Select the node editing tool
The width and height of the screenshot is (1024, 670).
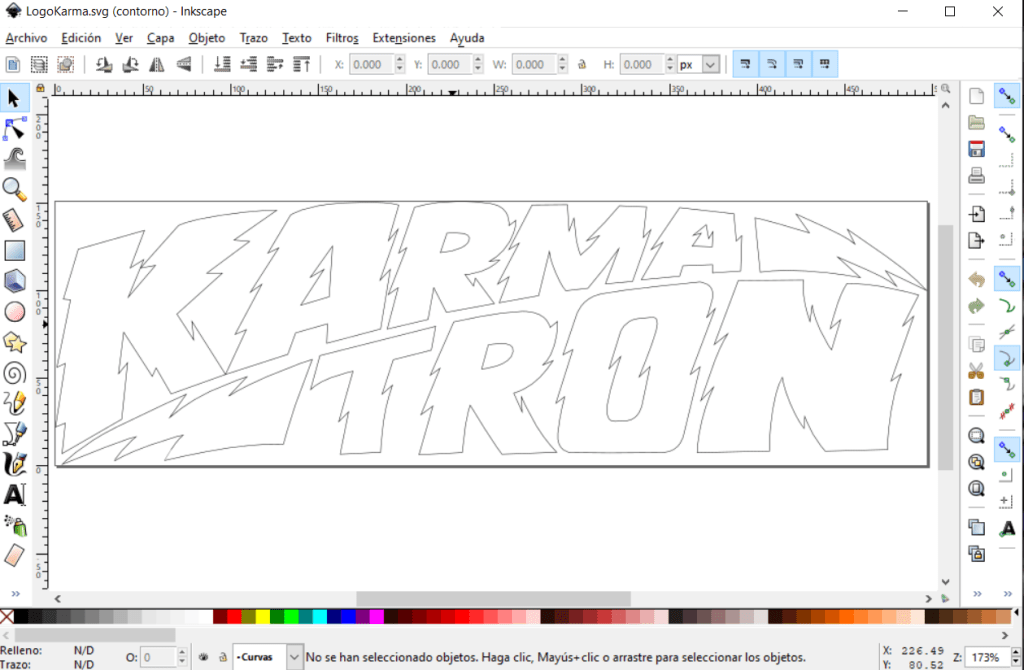point(15,127)
